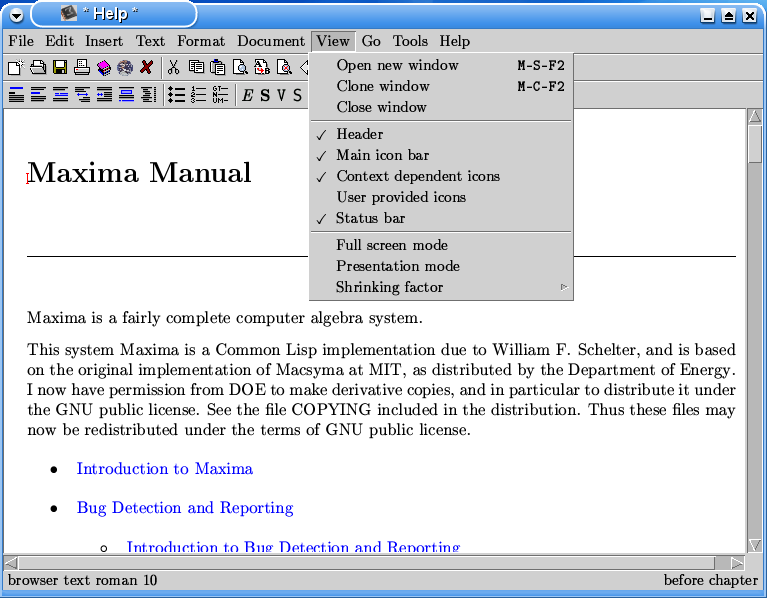Image resolution: width=767 pixels, height=598 pixels.
Task: Apply sample text with thin S icon
Action: point(297,95)
